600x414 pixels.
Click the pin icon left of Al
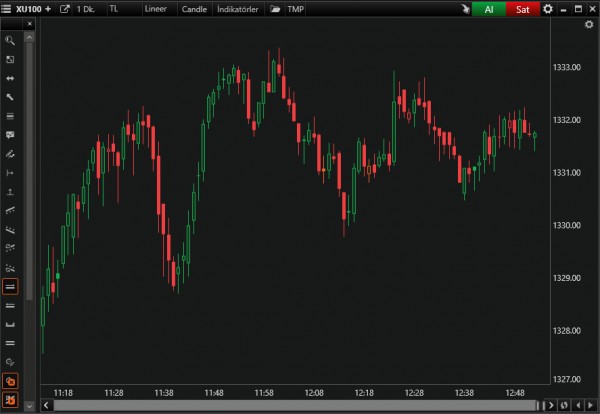(465, 9)
